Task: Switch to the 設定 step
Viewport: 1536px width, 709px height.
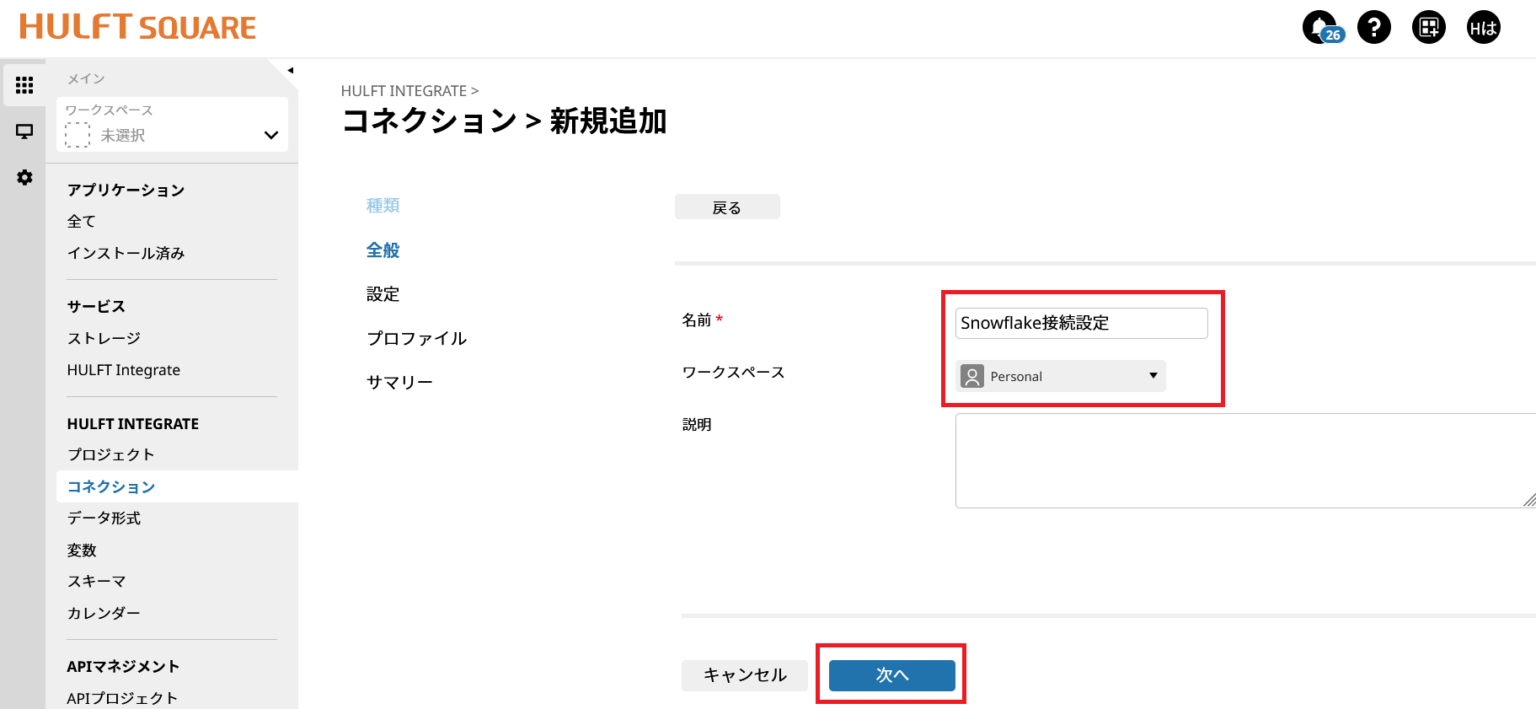Action: pos(384,294)
